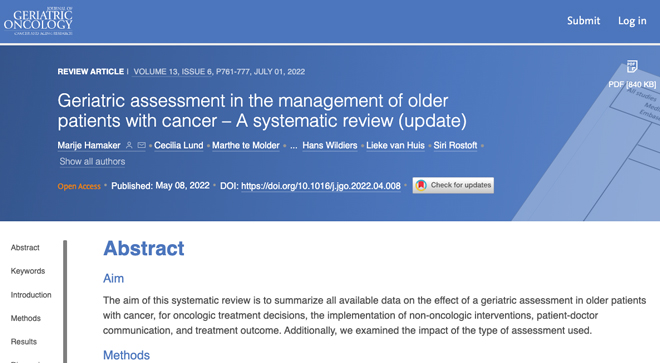Image resolution: width=660 pixels, height=363 pixels.
Task: Click the PDF [840 KB] label
Action: coord(632,84)
